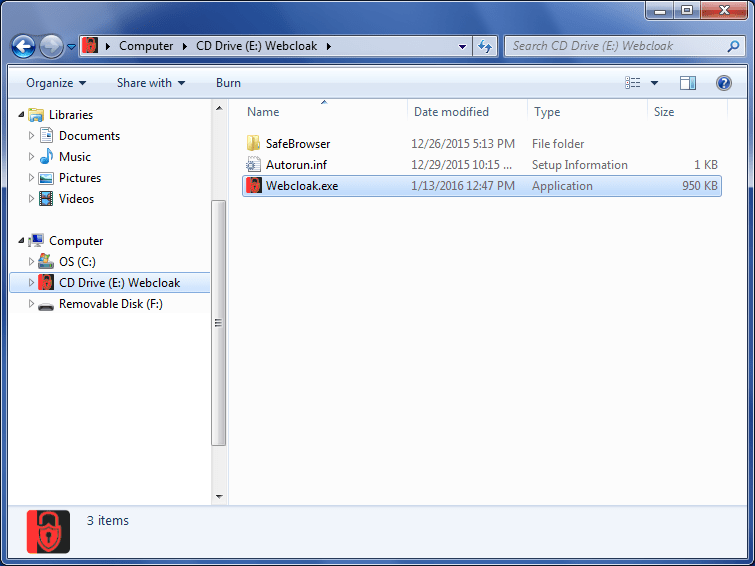Screen dimensions: 755x566
Task: Click navigation pane scrollbar down arrow
Action: (x=219, y=497)
